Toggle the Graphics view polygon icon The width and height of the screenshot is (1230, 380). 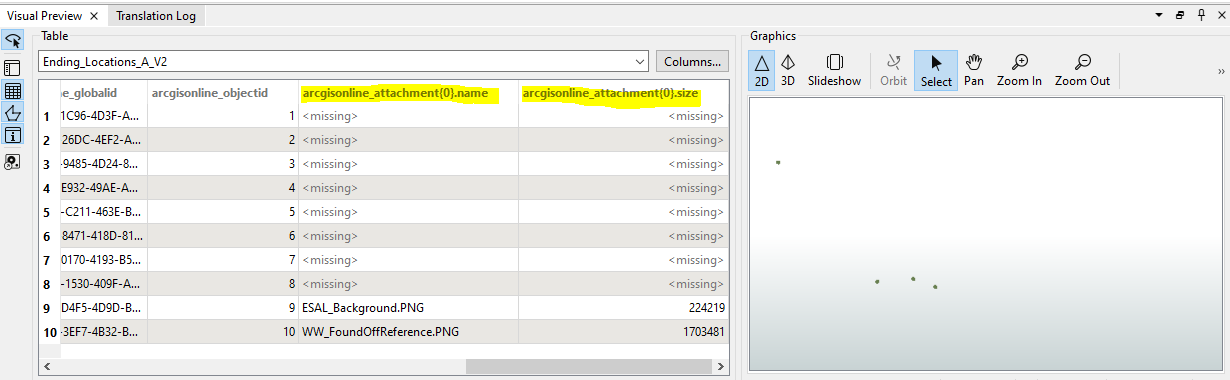[13, 113]
